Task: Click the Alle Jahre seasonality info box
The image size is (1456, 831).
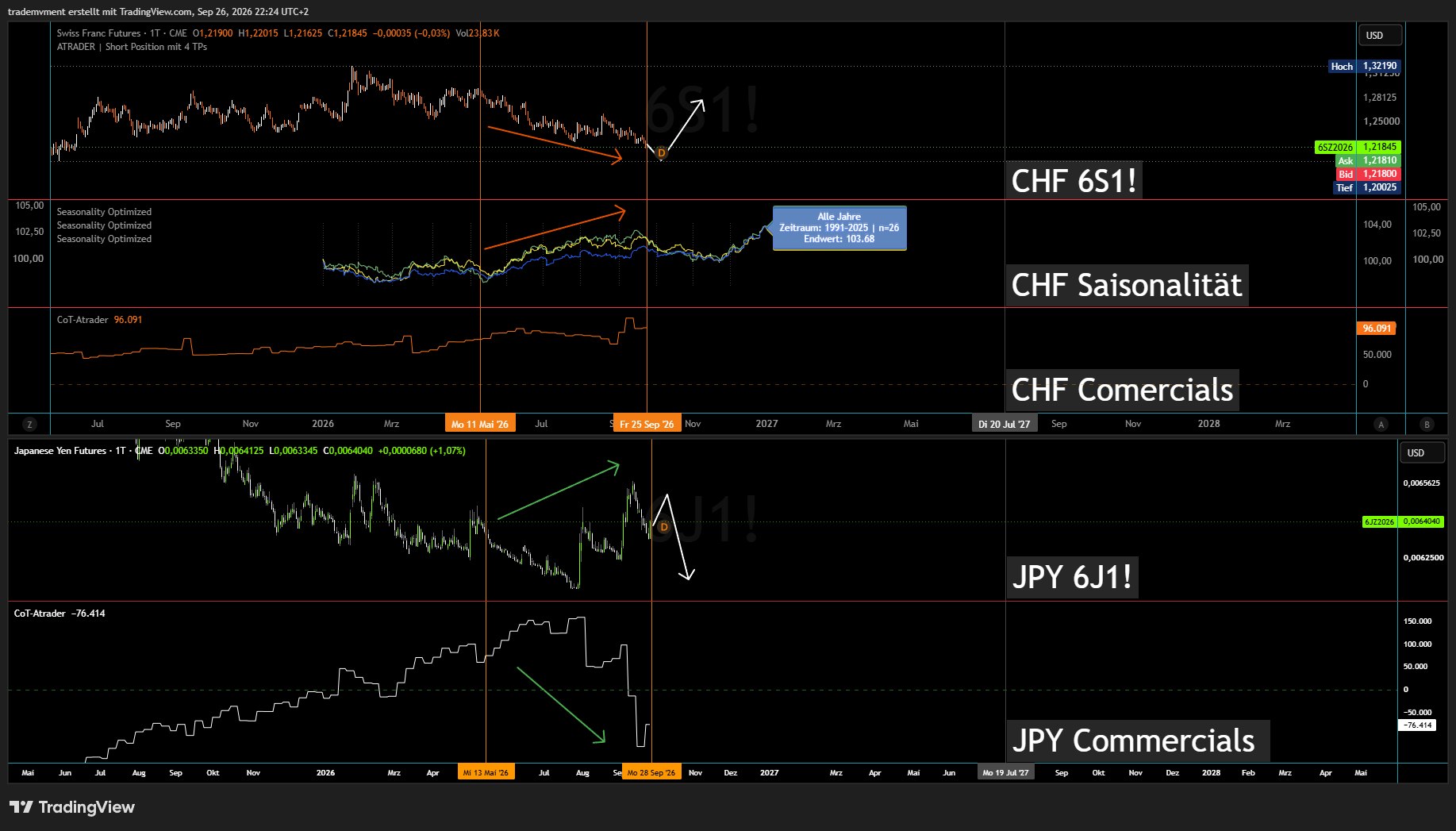Action: (839, 228)
